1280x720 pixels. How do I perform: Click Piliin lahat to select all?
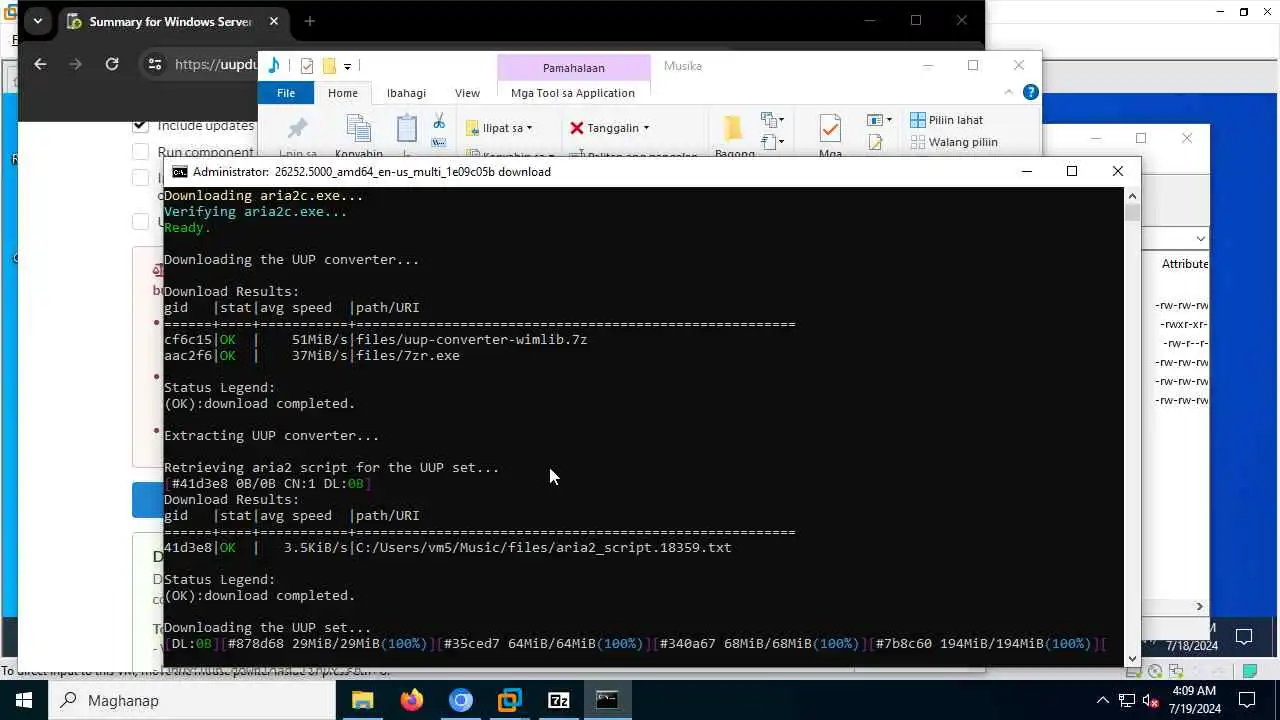pyautogui.click(x=947, y=120)
